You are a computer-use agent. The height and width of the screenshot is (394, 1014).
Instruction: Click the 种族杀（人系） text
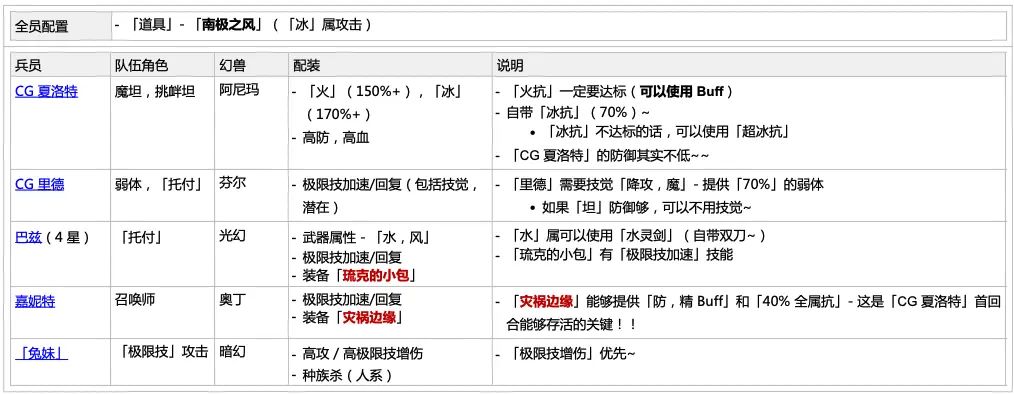coord(349,375)
